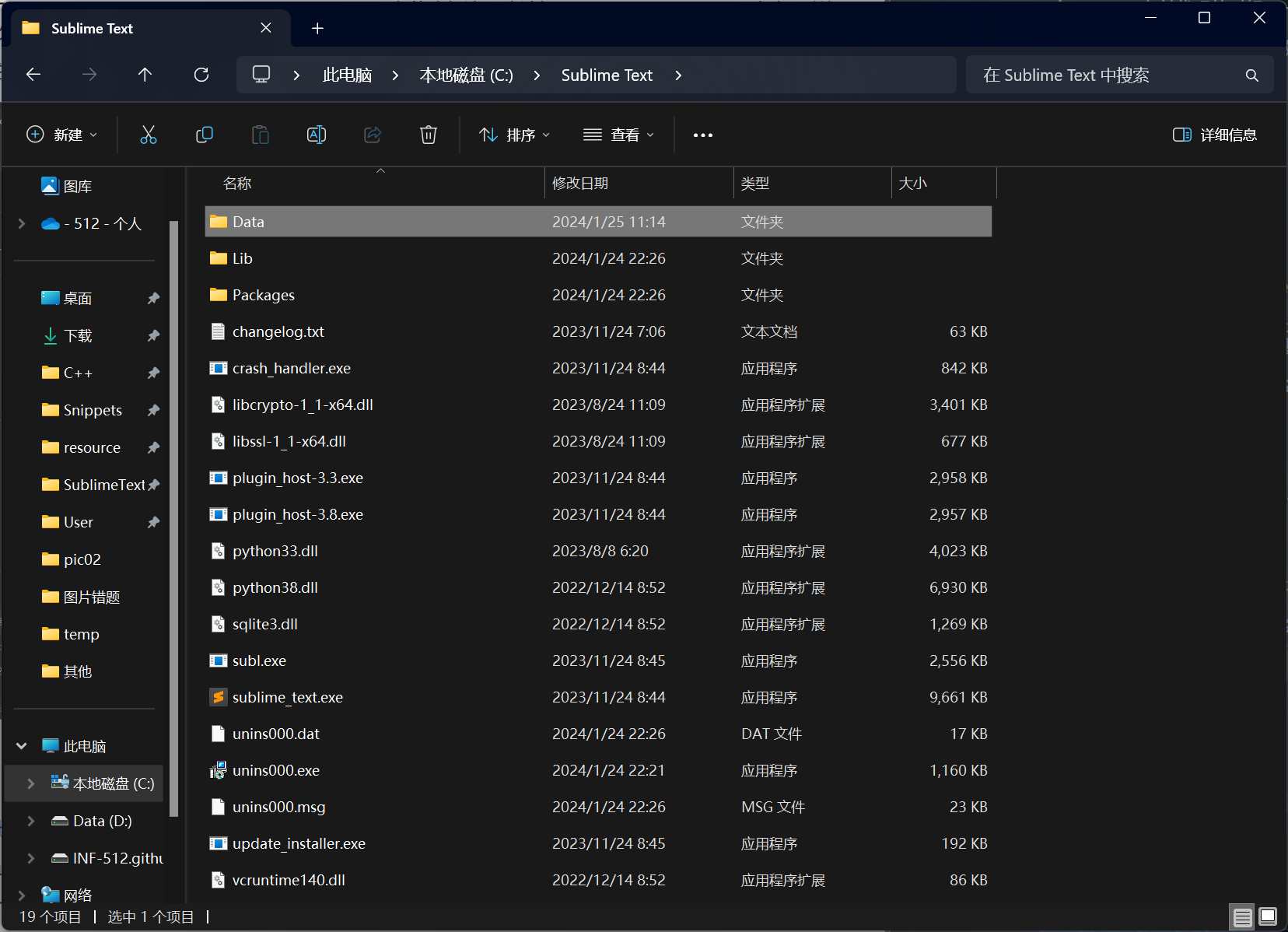
Task: Open the SublimeText quick access folder
Action: tap(93, 485)
